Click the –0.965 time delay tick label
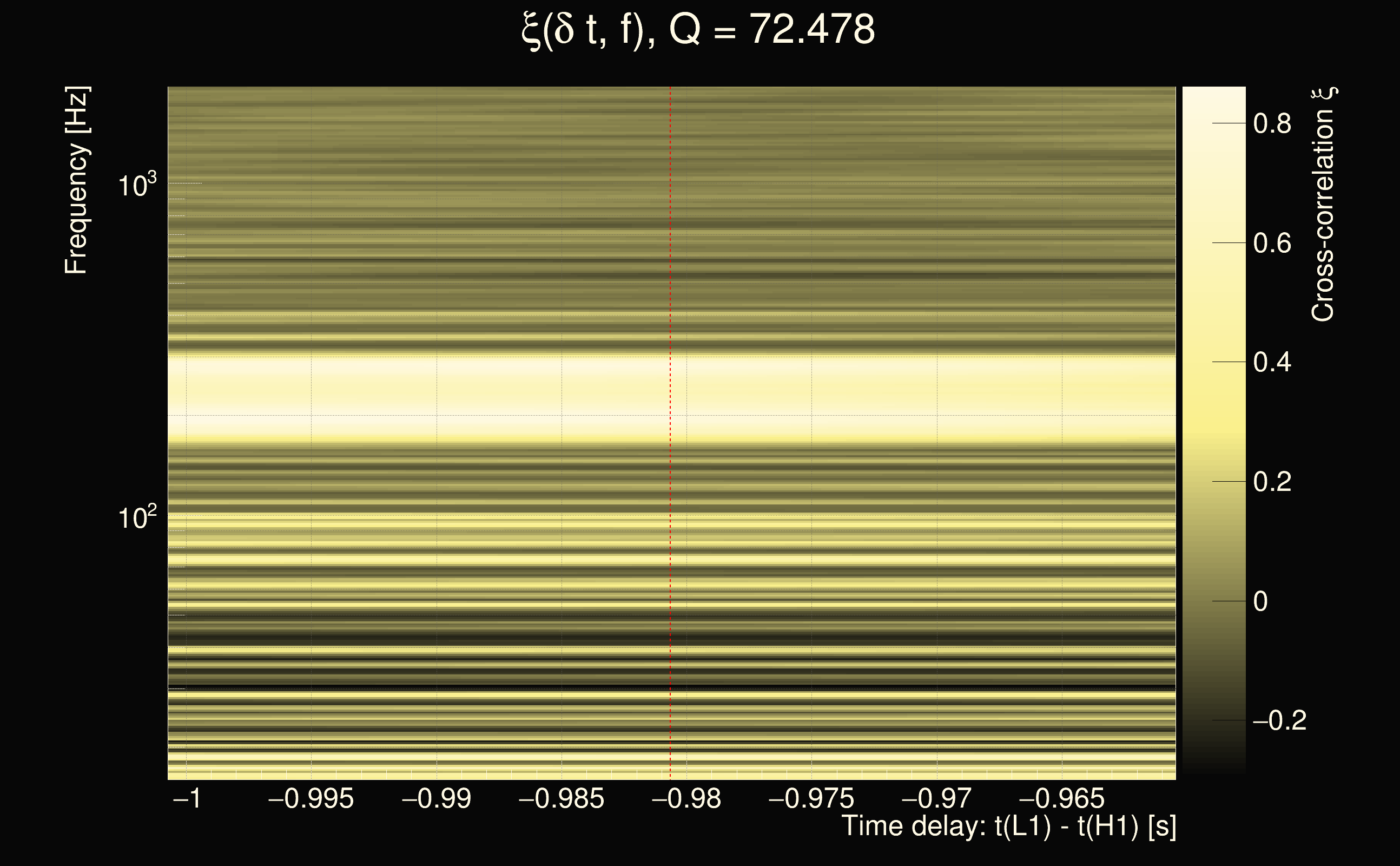 pyautogui.click(x=1062, y=798)
